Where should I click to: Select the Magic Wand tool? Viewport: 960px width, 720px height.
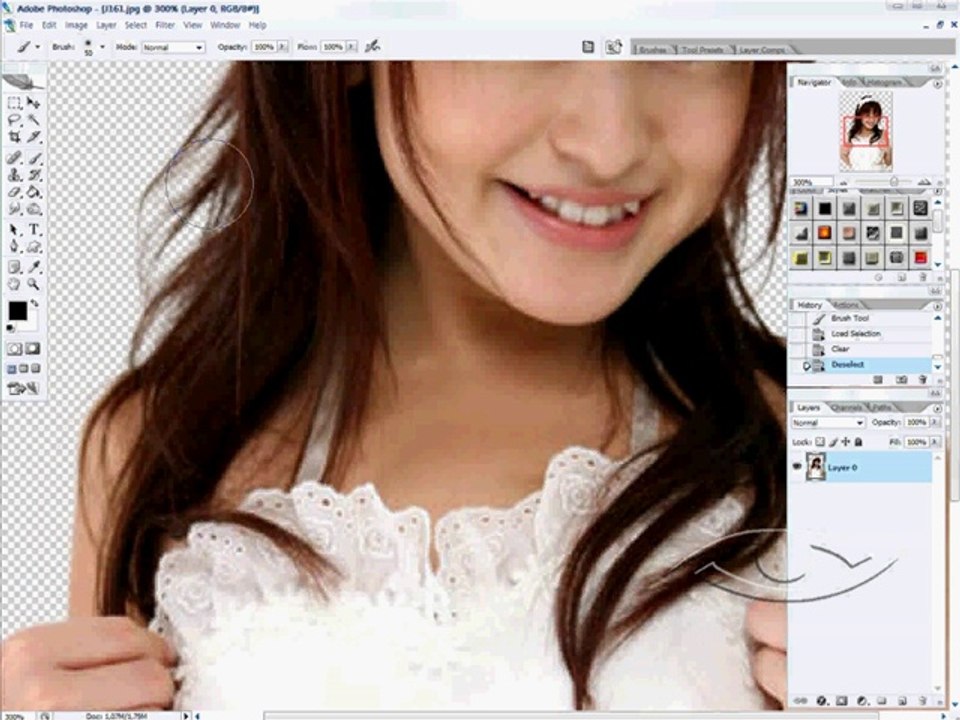pyautogui.click(x=34, y=120)
